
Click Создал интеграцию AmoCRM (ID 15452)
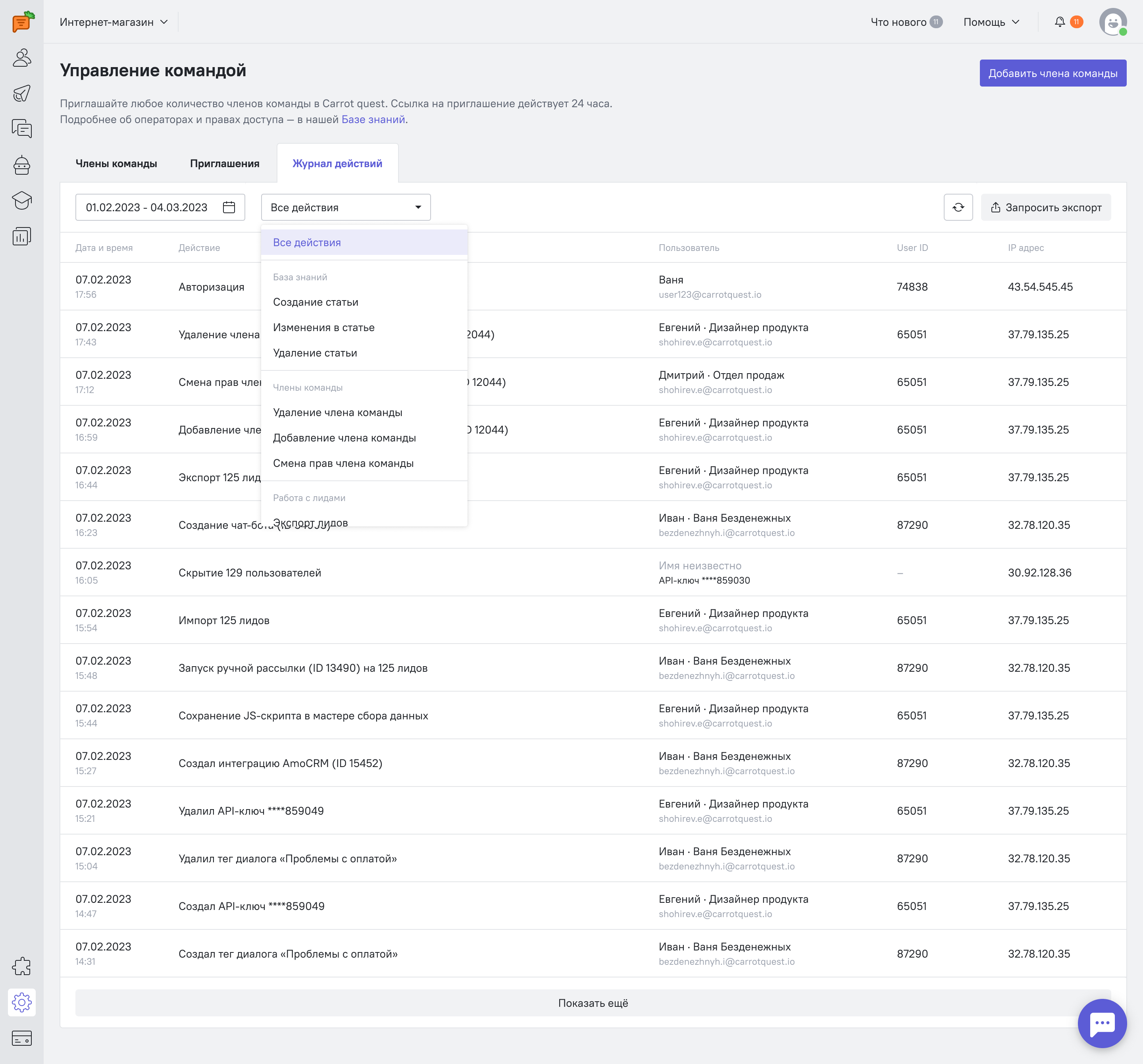(x=280, y=763)
